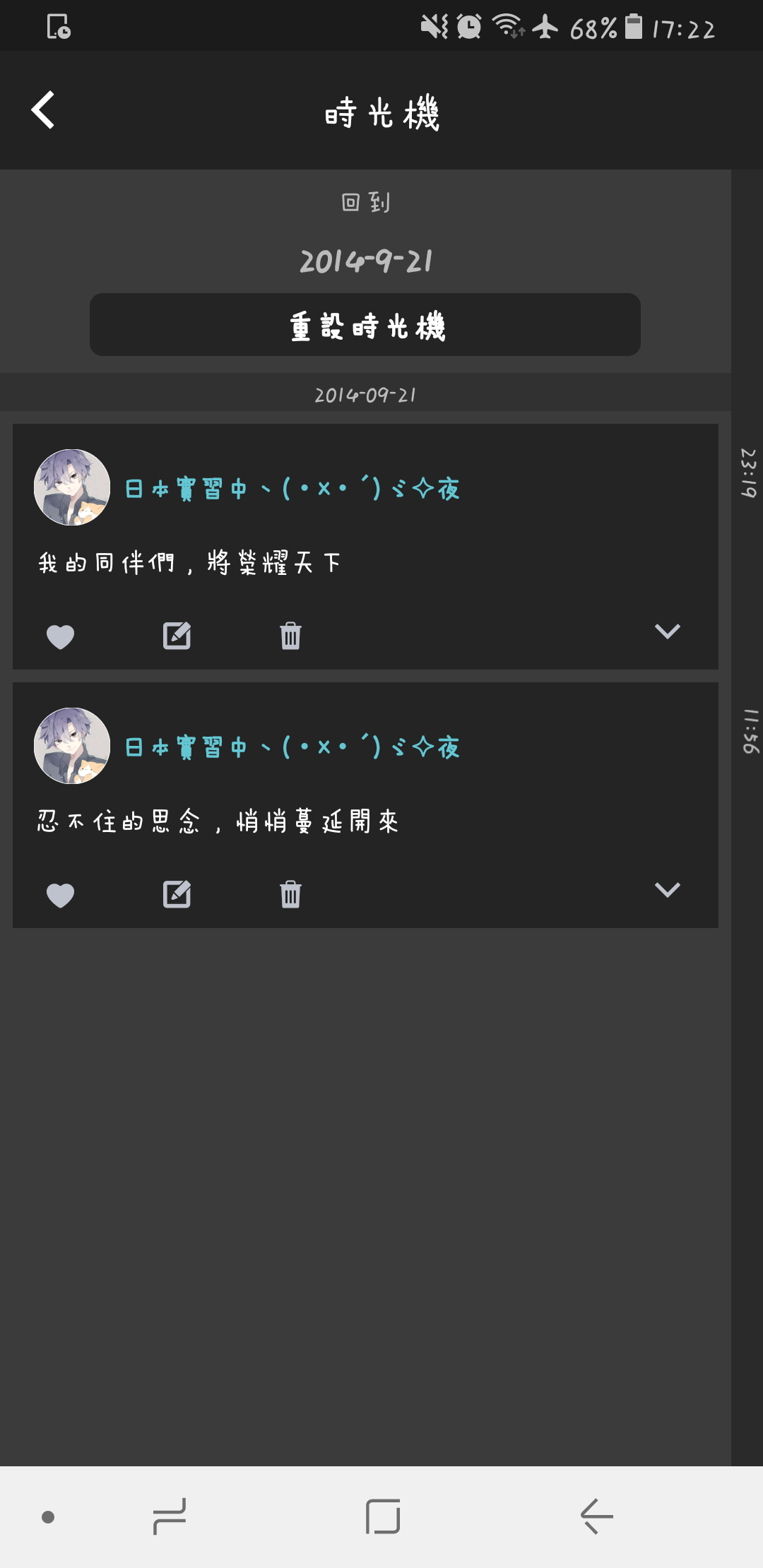Jump to the 23:19 timeline marker
The width and height of the screenshot is (763, 1568).
(x=748, y=473)
